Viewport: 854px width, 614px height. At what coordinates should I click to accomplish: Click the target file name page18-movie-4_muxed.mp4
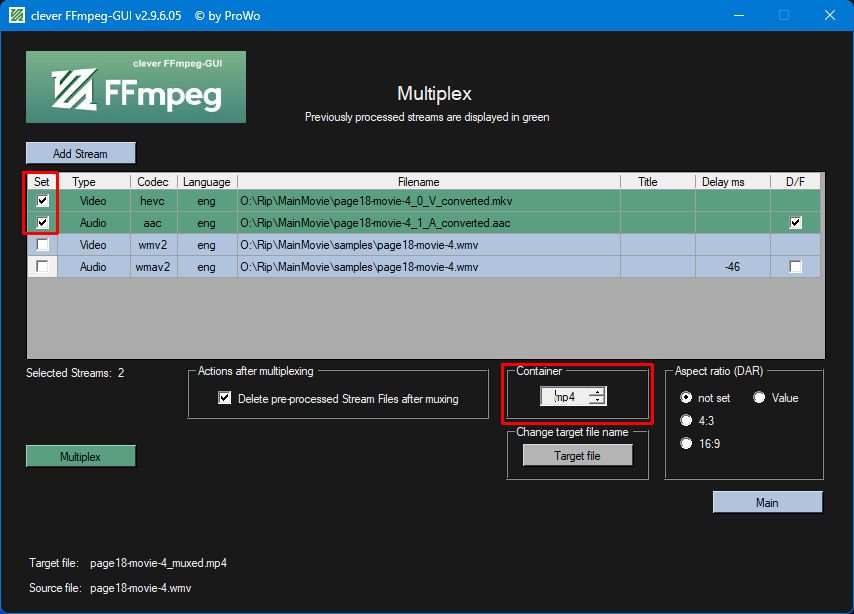[158, 563]
